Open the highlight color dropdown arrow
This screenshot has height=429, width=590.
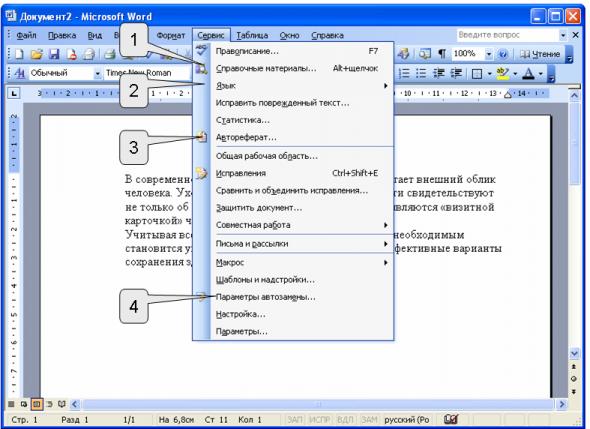click(515, 73)
